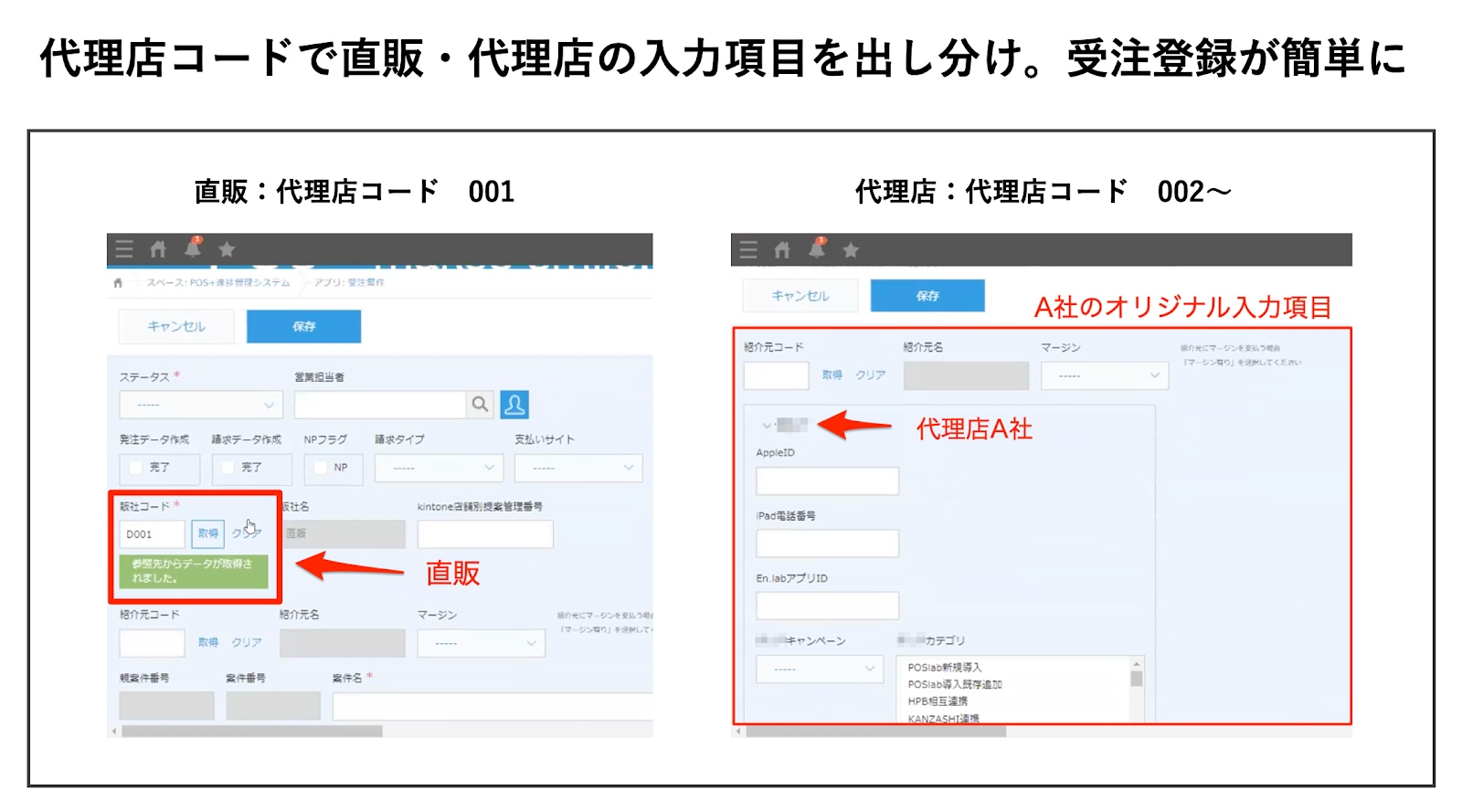The width and height of the screenshot is (1462, 812).
Task: Open the hamburger menu in the 直販 screenshot
Action: tap(124, 249)
